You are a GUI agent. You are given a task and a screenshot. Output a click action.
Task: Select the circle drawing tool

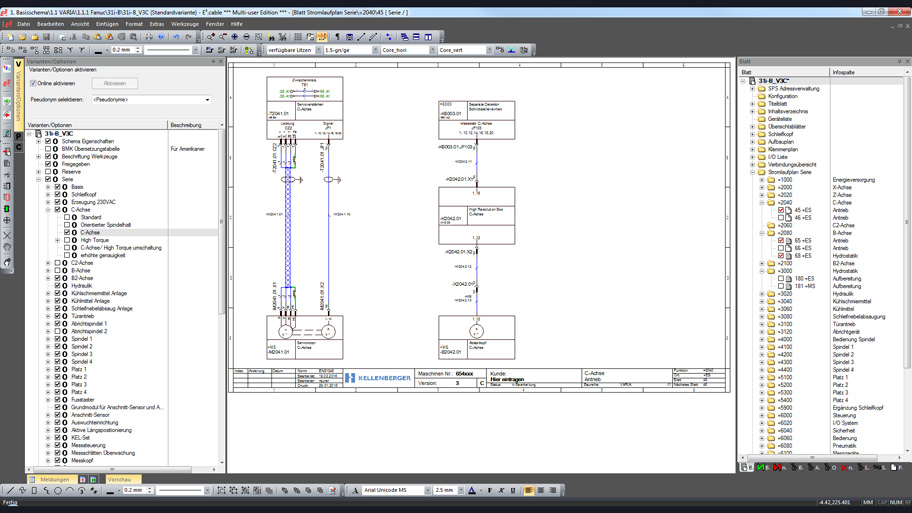pyautogui.click(x=58, y=491)
